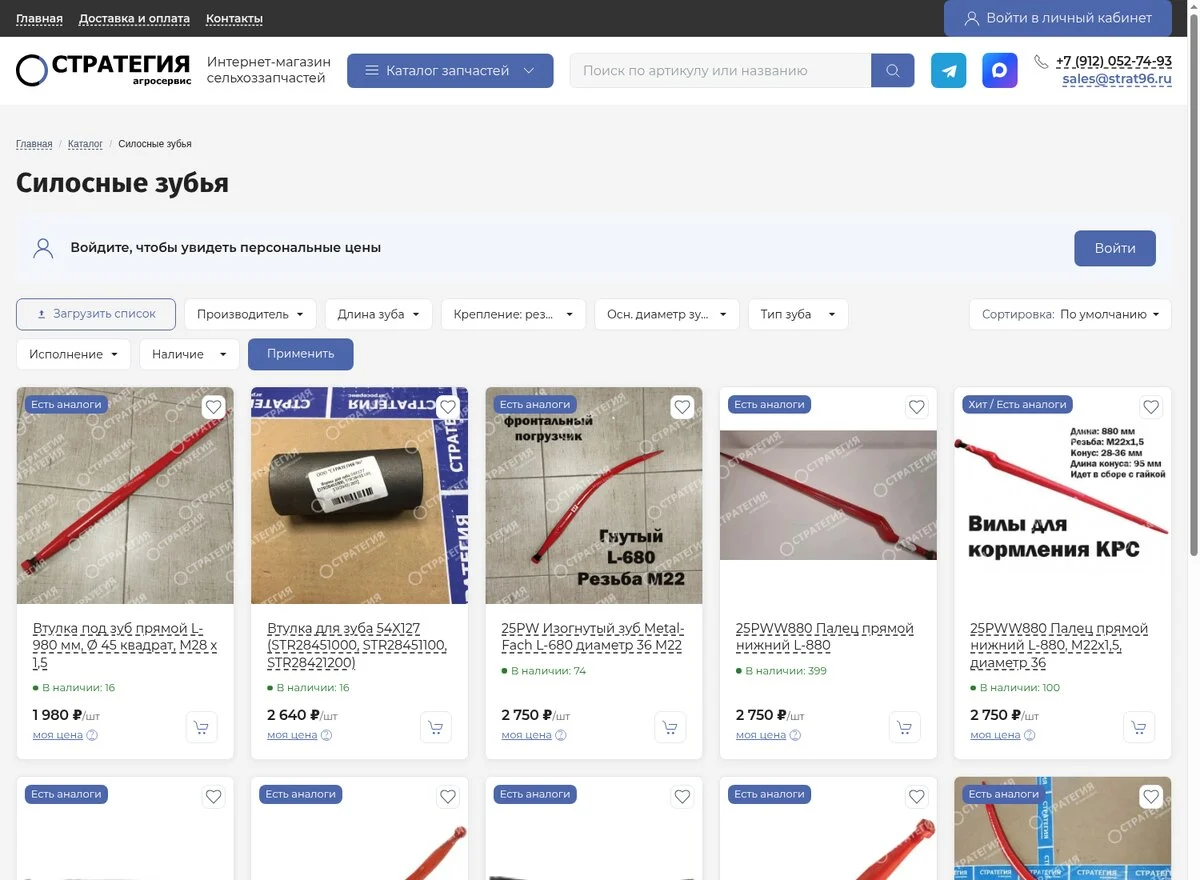Open the Telegram channel icon
This screenshot has height=880, width=1200.
pos(948,71)
